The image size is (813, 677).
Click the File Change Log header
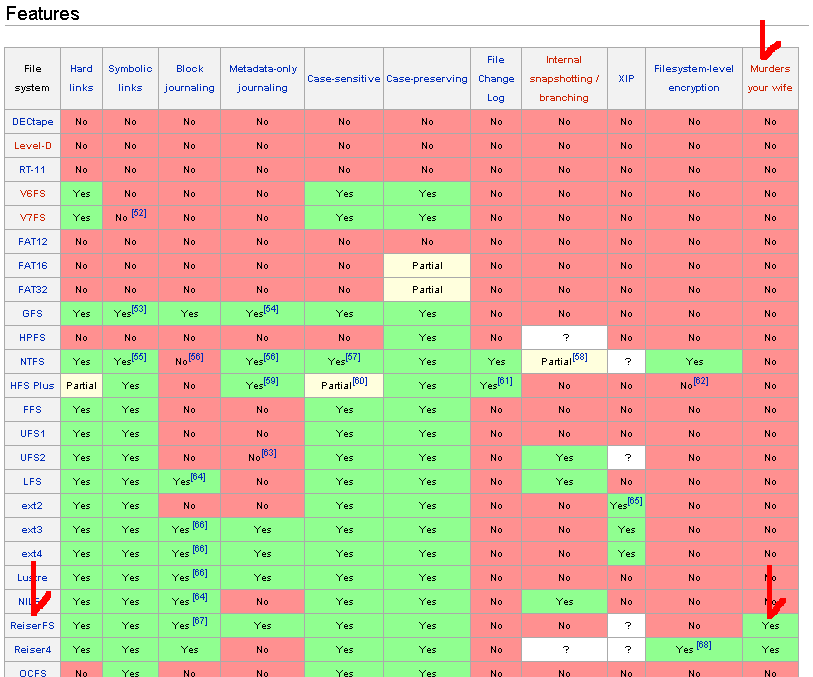pyautogui.click(x=496, y=78)
